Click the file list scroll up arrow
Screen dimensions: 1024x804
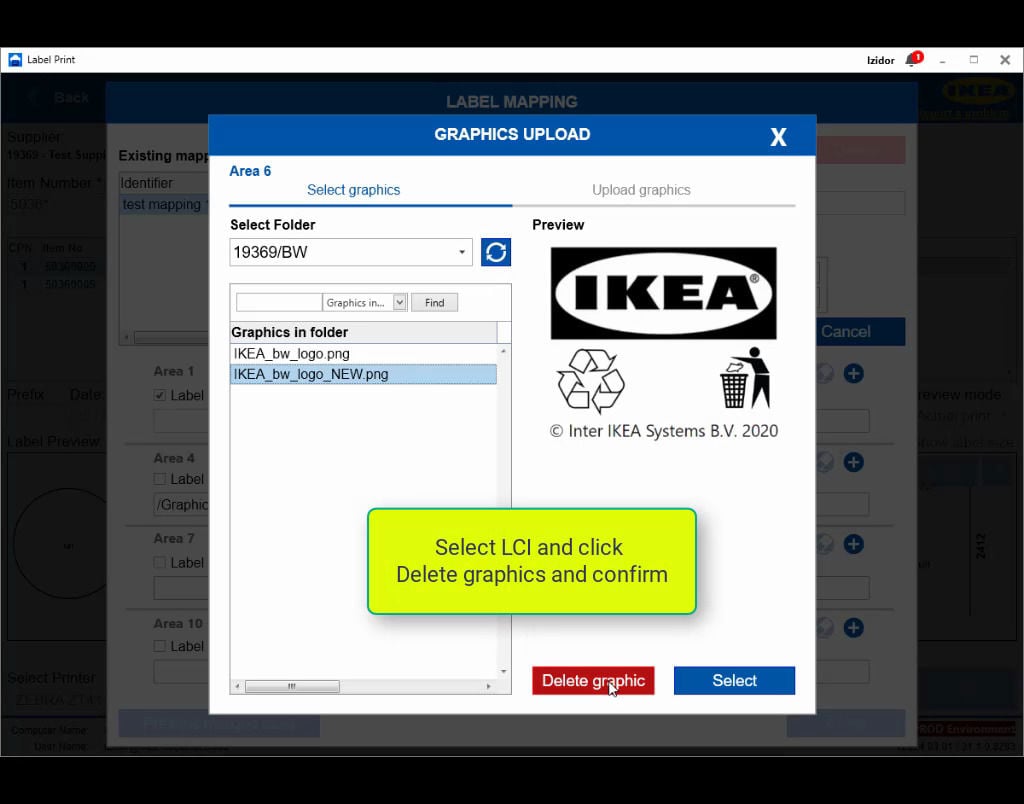(503, 351)
